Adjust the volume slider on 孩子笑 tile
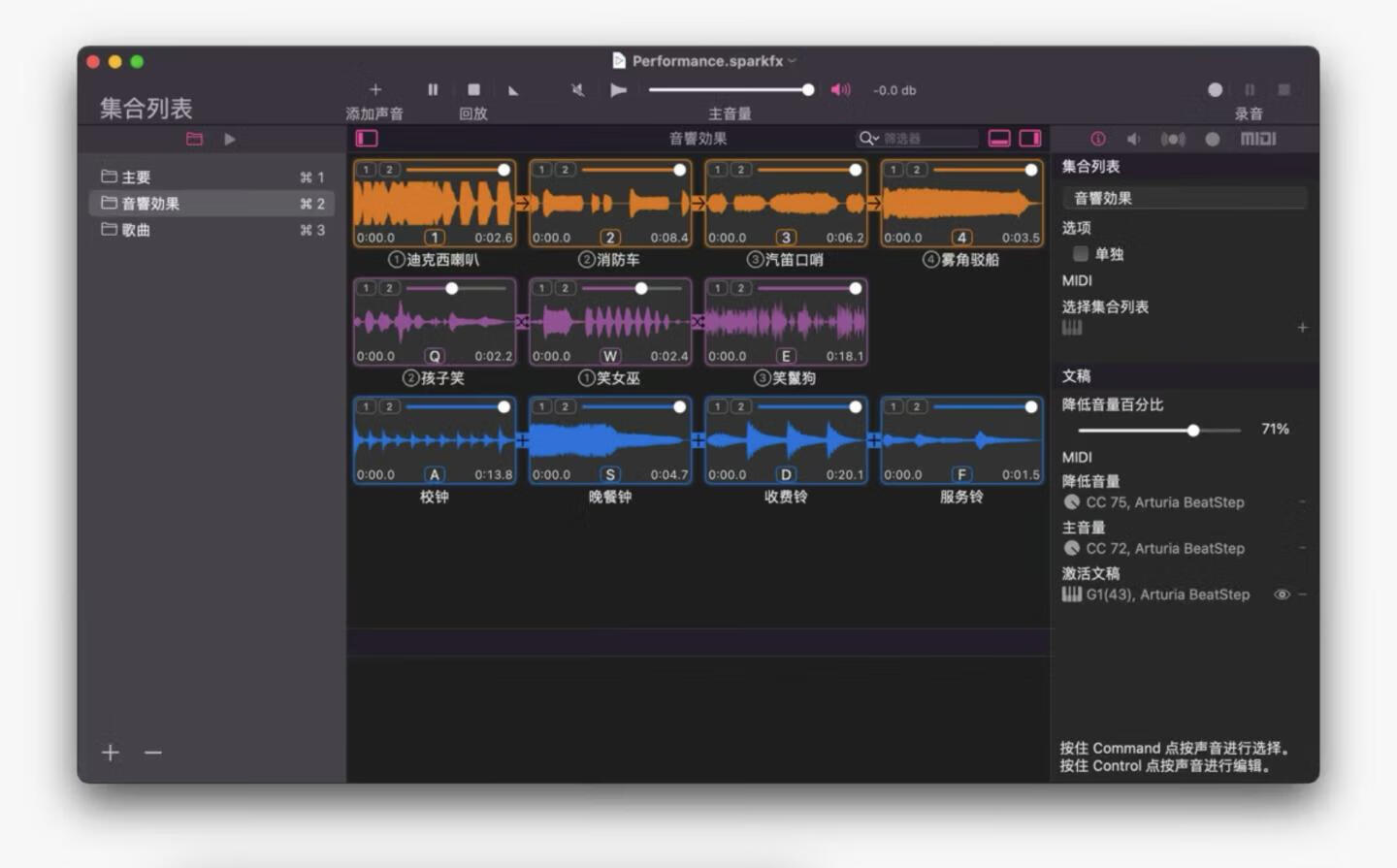Screen dimensions: 1397x868 (458, 288)
